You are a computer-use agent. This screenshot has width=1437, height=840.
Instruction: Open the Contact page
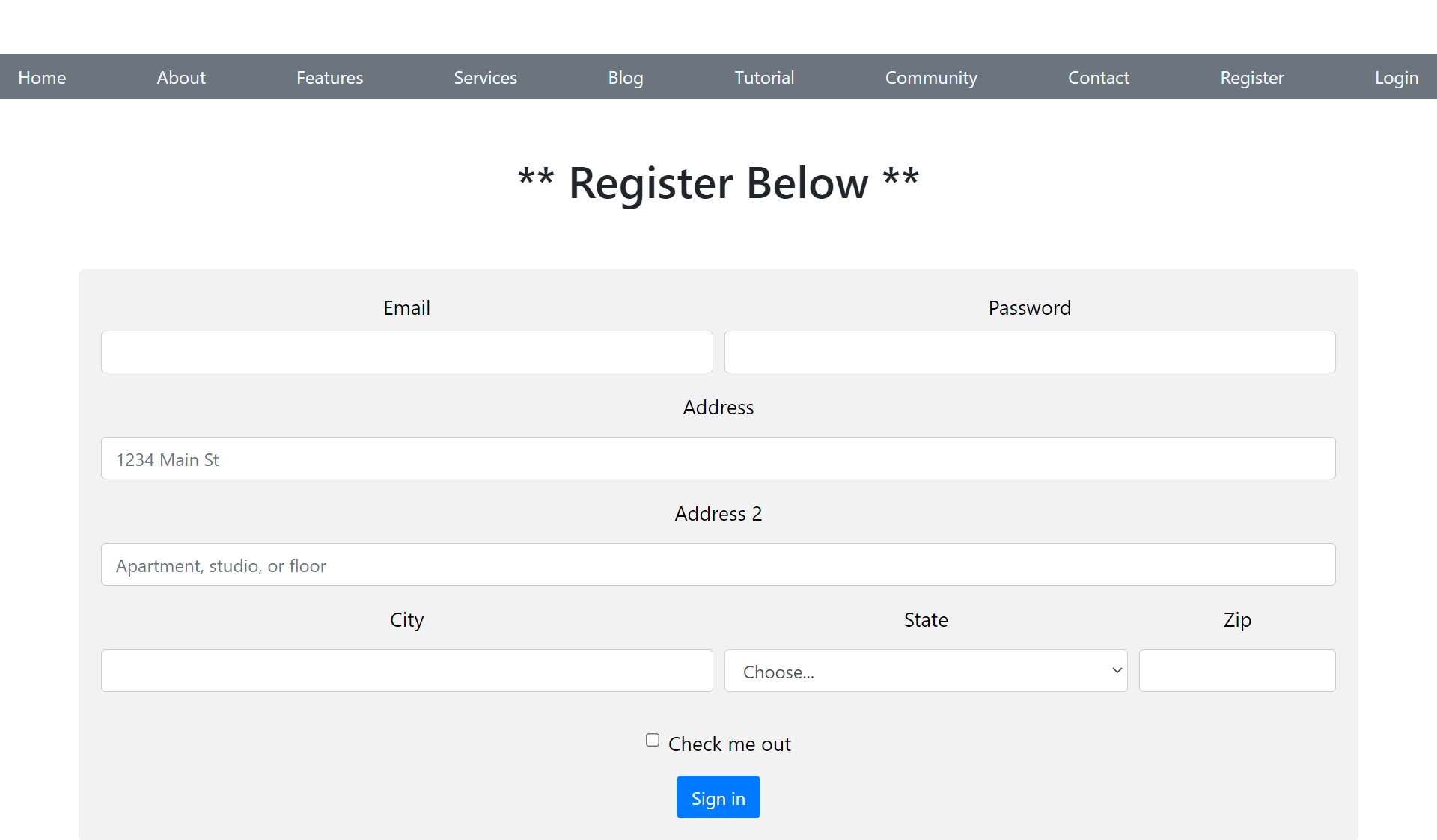(x=1098, y=77)
